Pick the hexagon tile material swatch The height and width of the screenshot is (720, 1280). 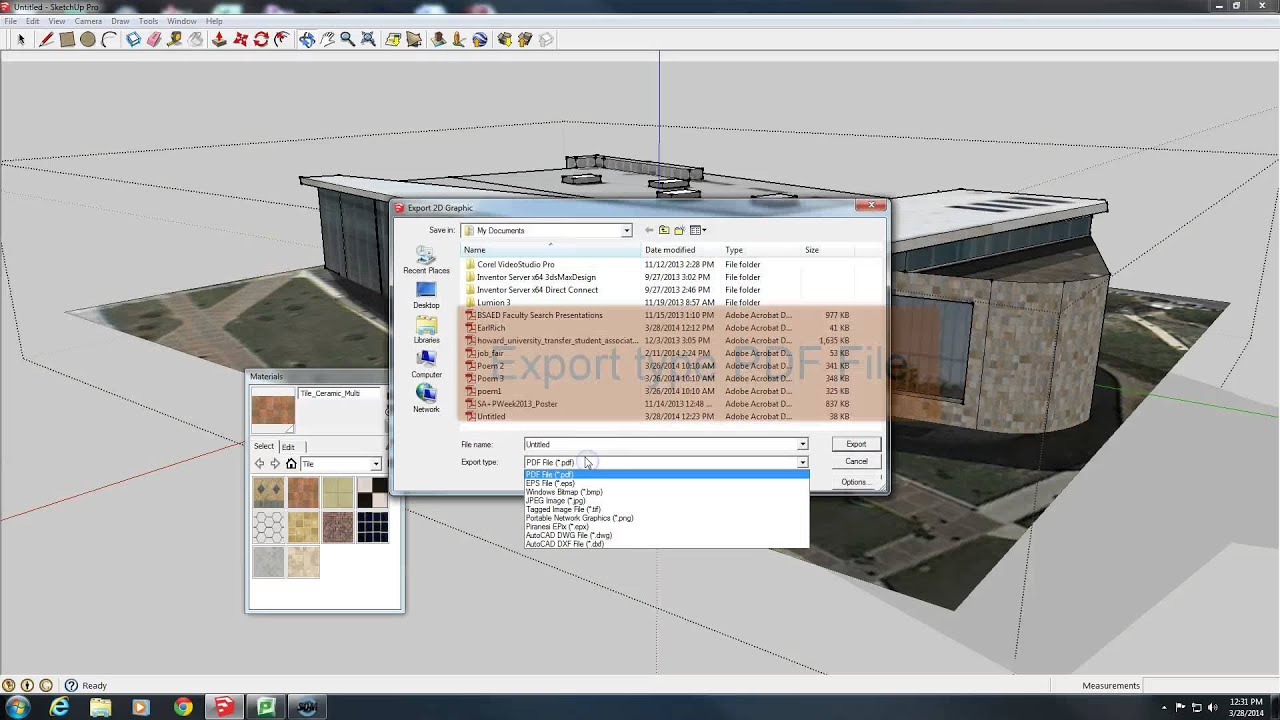click(x=268, y=527)
